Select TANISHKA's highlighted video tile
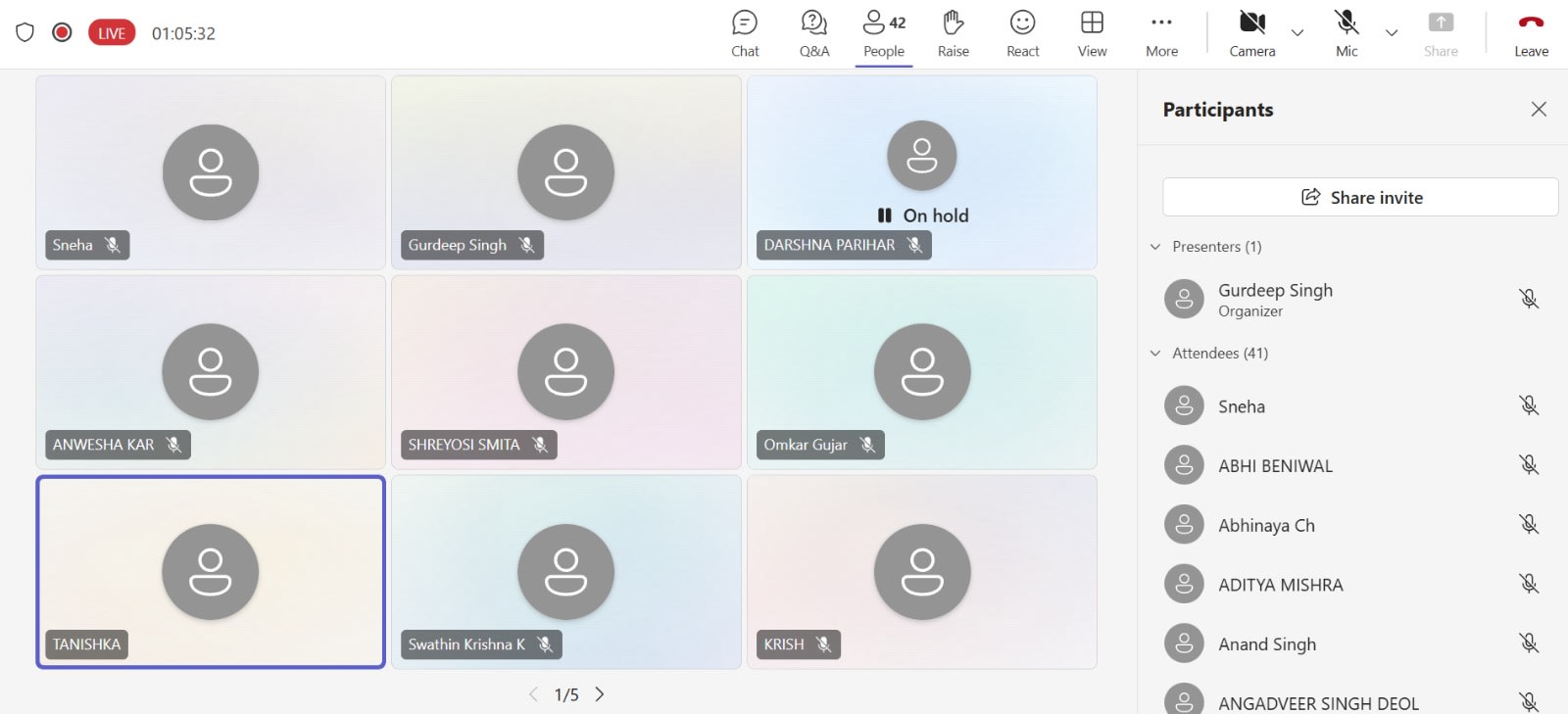Image resolution: width=1568 pixels, height=714 pixels. click(211, 572)
